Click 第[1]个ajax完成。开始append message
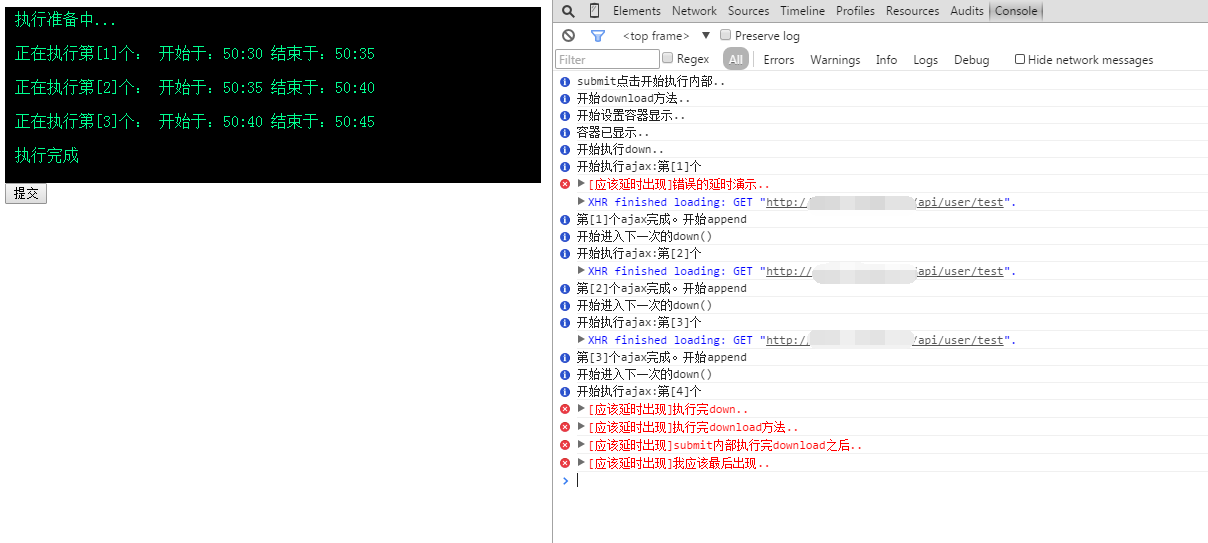Screen dimensions: 1208x543 (661, 219)
